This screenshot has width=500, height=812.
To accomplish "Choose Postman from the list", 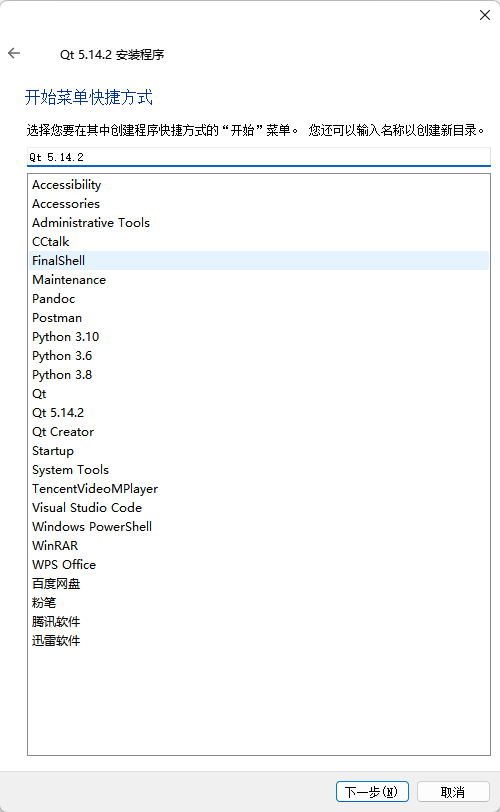I will click(259, 317).
